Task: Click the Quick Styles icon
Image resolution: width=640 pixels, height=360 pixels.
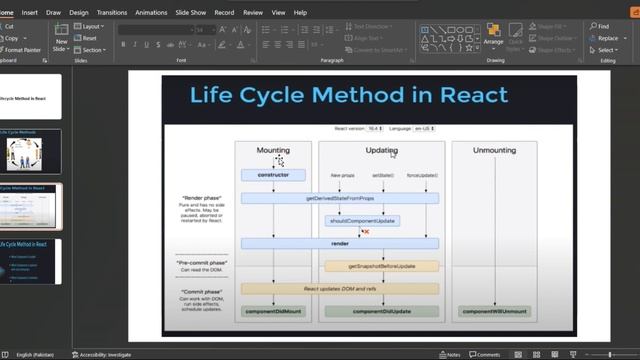Action: pyautogui.click(x=516, y=31)
